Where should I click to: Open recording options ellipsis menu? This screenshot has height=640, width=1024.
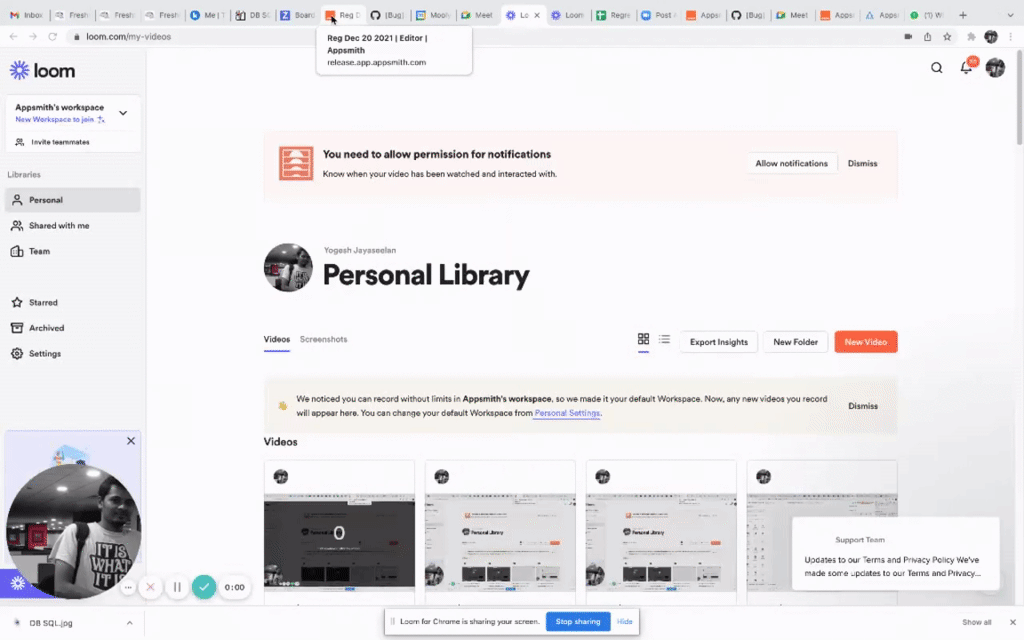pyautogui.click(x=128, y=587)
